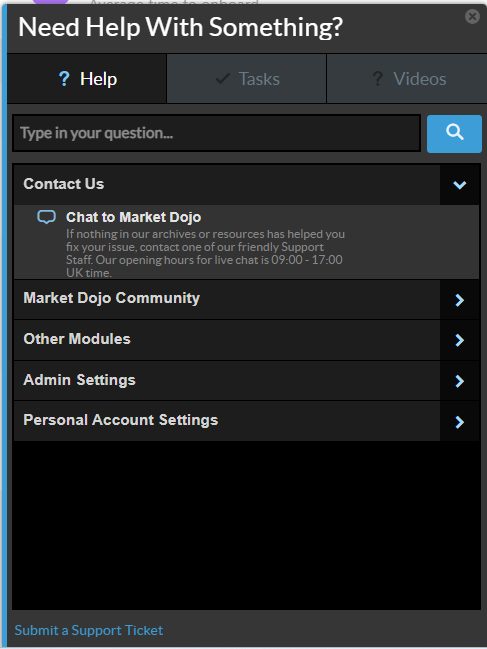Open Chat to Market Dojo
This screenshot has height=649, width=487.
pyautogui.click(x=133, y=217)
